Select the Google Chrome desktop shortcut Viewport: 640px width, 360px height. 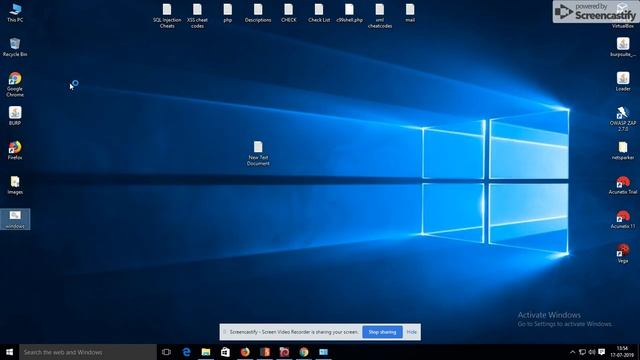point(15,84)
